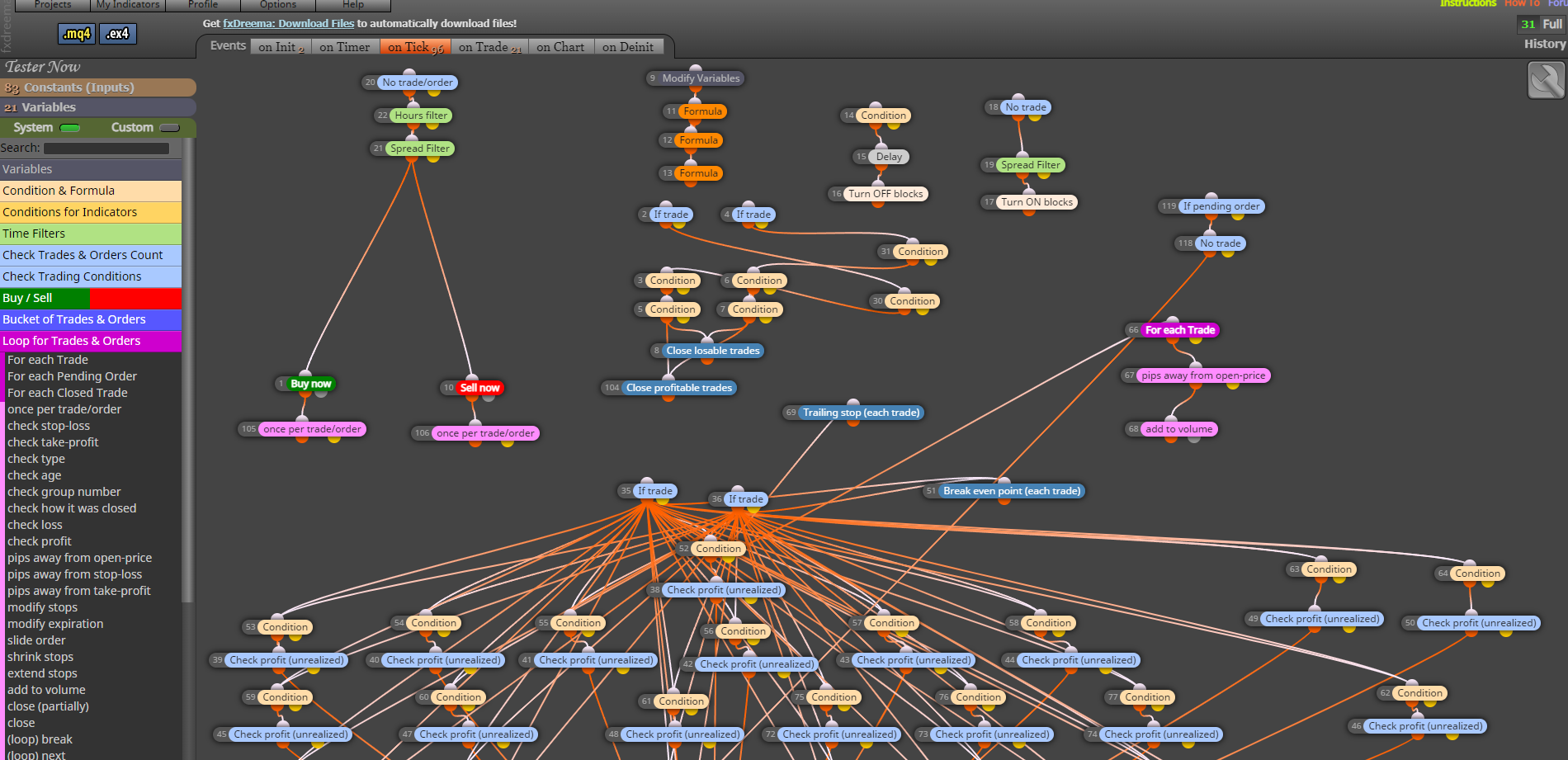This screenshot has height=760, width=1568.
Task: Select 'check stop-loss' list item
Action: 49,426
